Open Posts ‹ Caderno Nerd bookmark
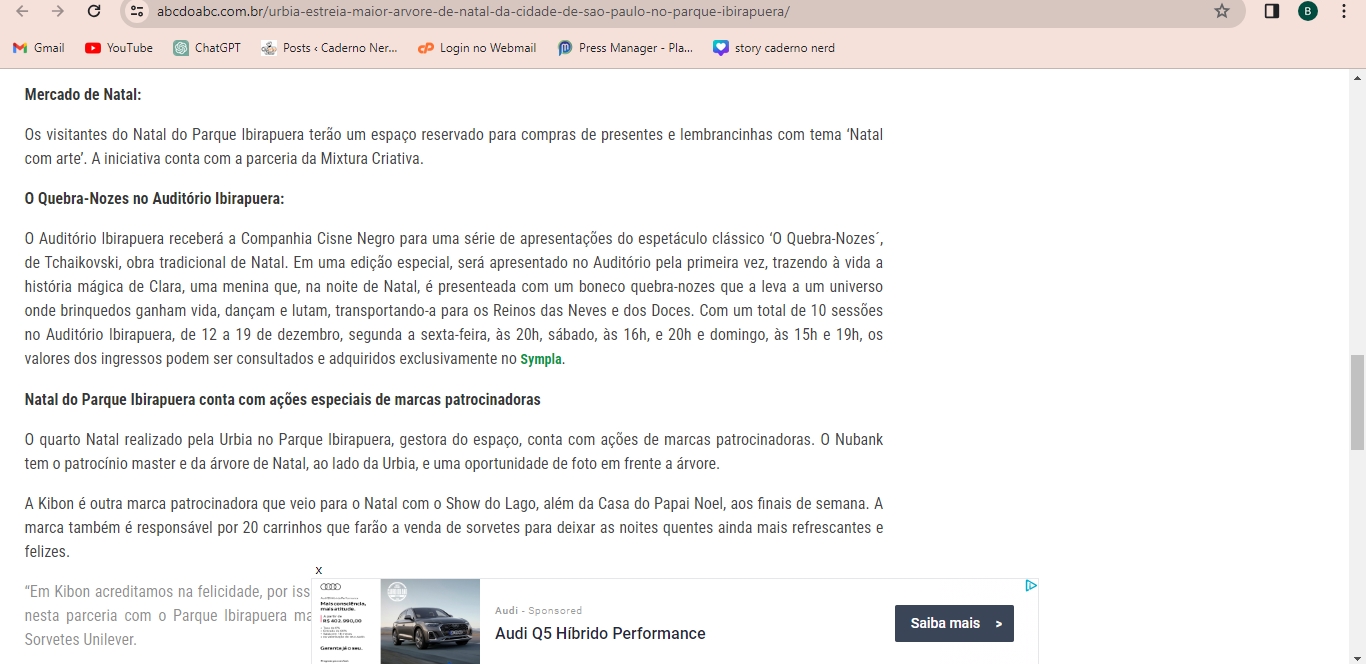 (x=329, y=48)
